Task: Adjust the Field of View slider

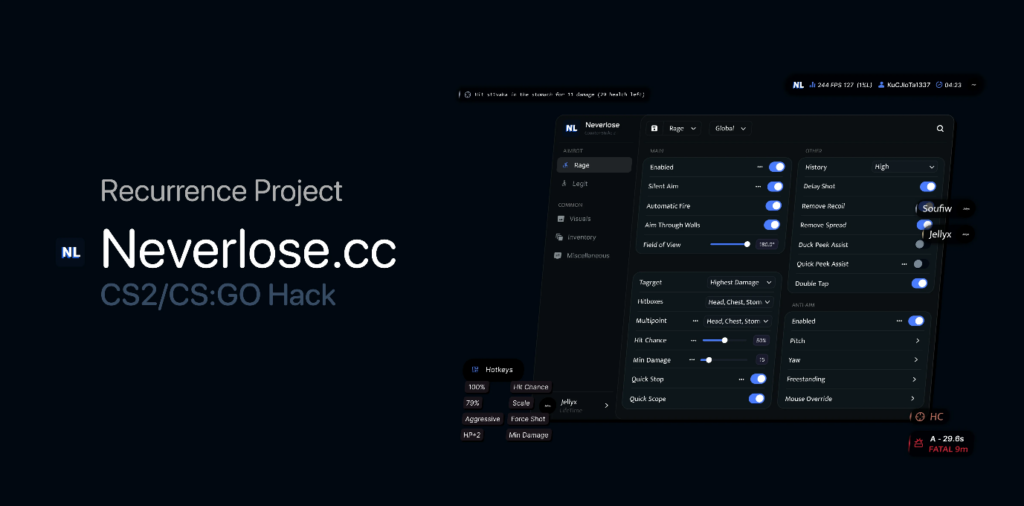Action: click(729, 244)
